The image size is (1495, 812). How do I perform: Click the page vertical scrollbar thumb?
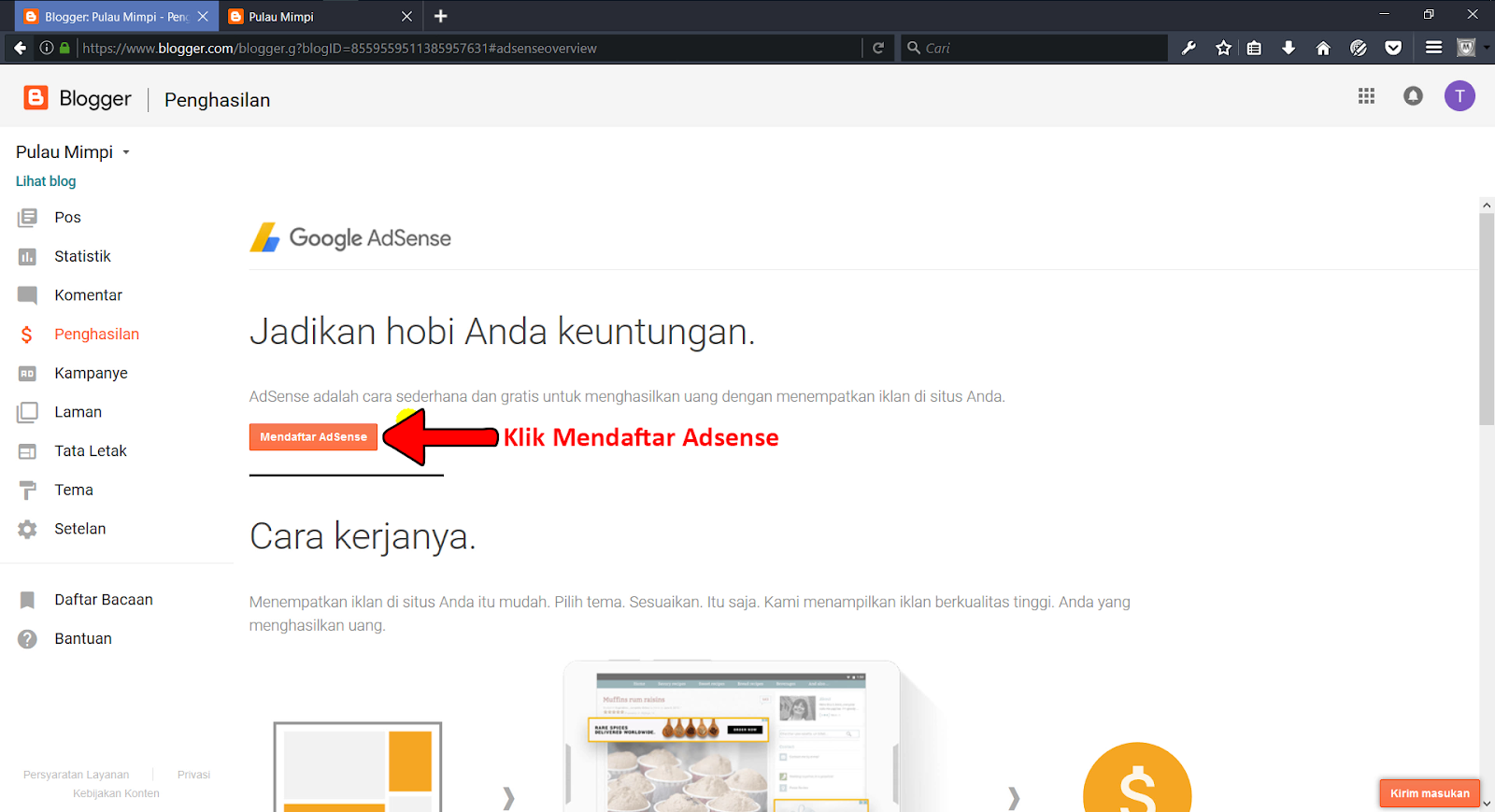[1487, 320]
